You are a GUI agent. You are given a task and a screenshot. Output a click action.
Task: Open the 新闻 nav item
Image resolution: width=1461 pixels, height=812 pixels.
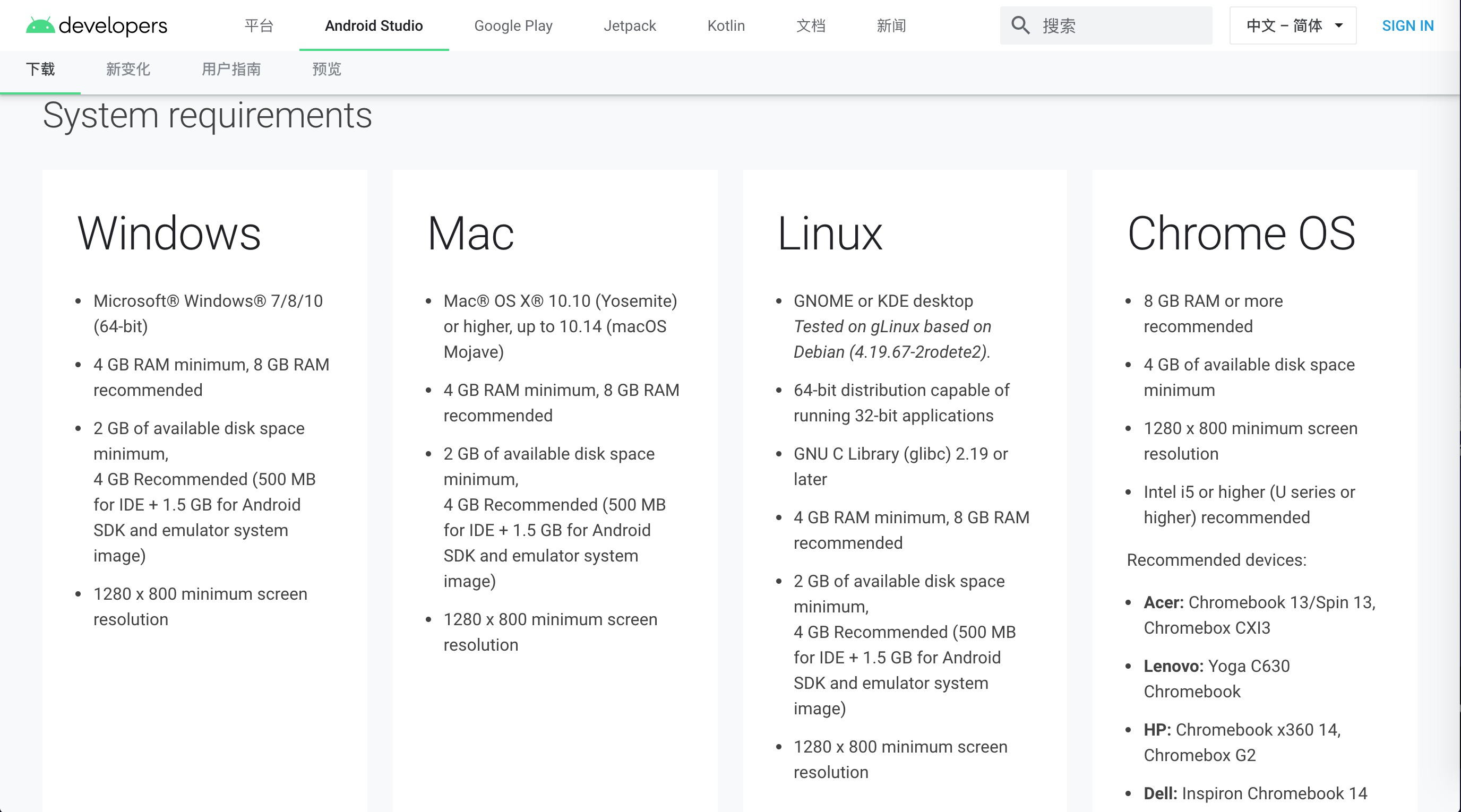click(891, 25)
